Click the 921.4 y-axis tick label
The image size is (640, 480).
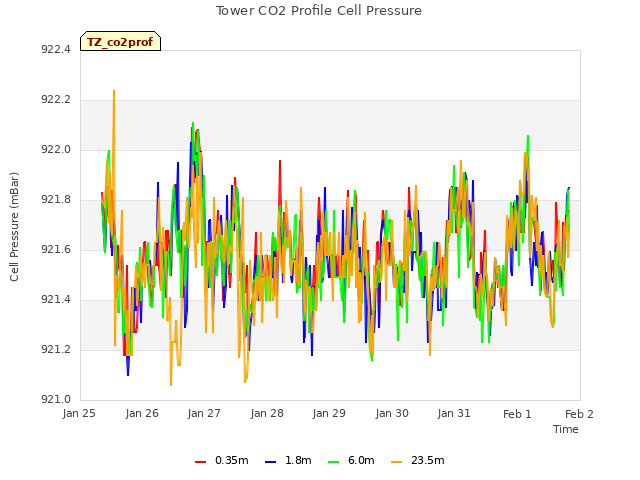[x=56, y=300]
